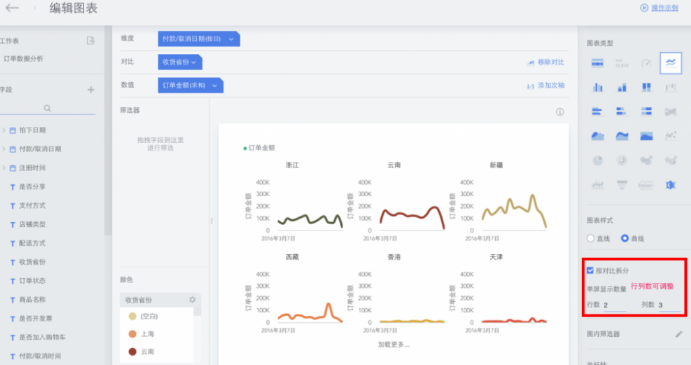Select the horizontal bar chart icon

pyautogui.click(x=597, y=112)
